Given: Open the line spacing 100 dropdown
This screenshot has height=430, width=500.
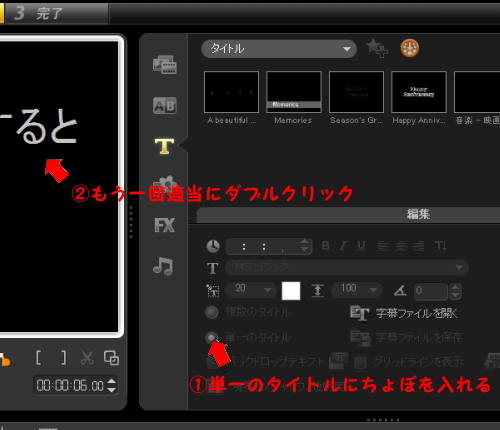Looking at the screenshot, I should pyautogui.click(x=357, y=290).
